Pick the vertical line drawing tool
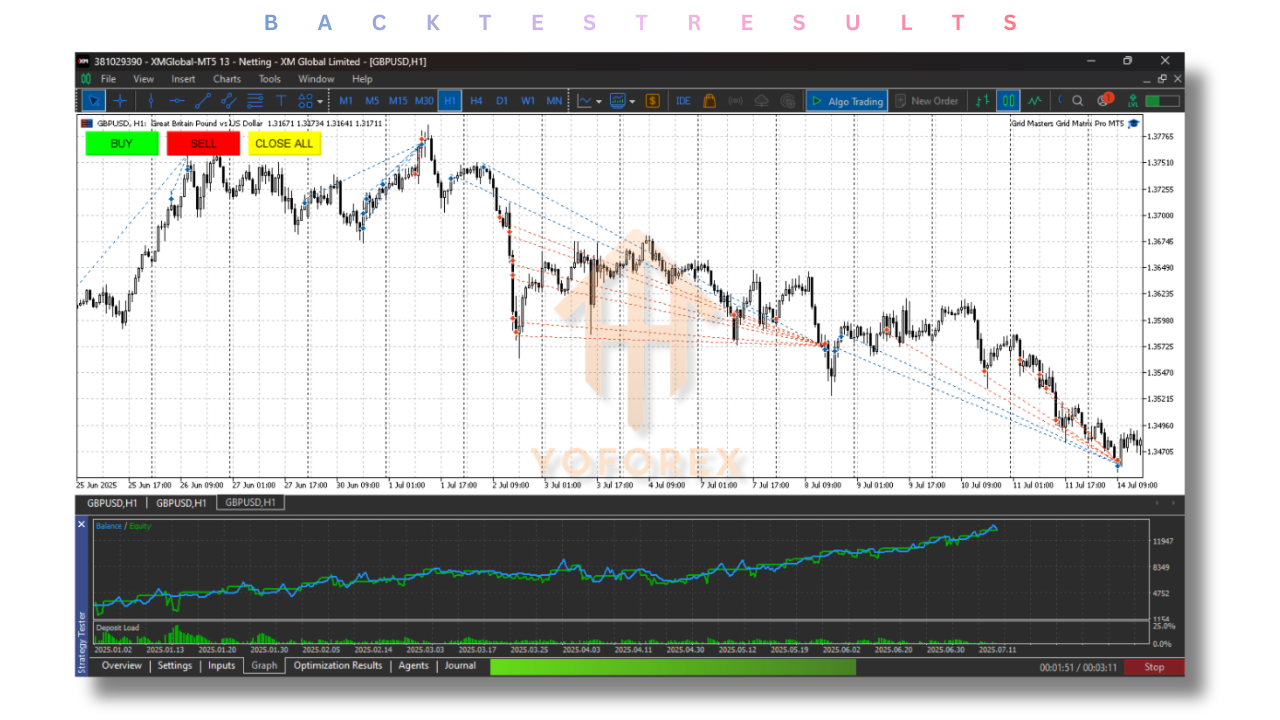This screenshot has width=1280, height=720. click(x=150, y=101)
